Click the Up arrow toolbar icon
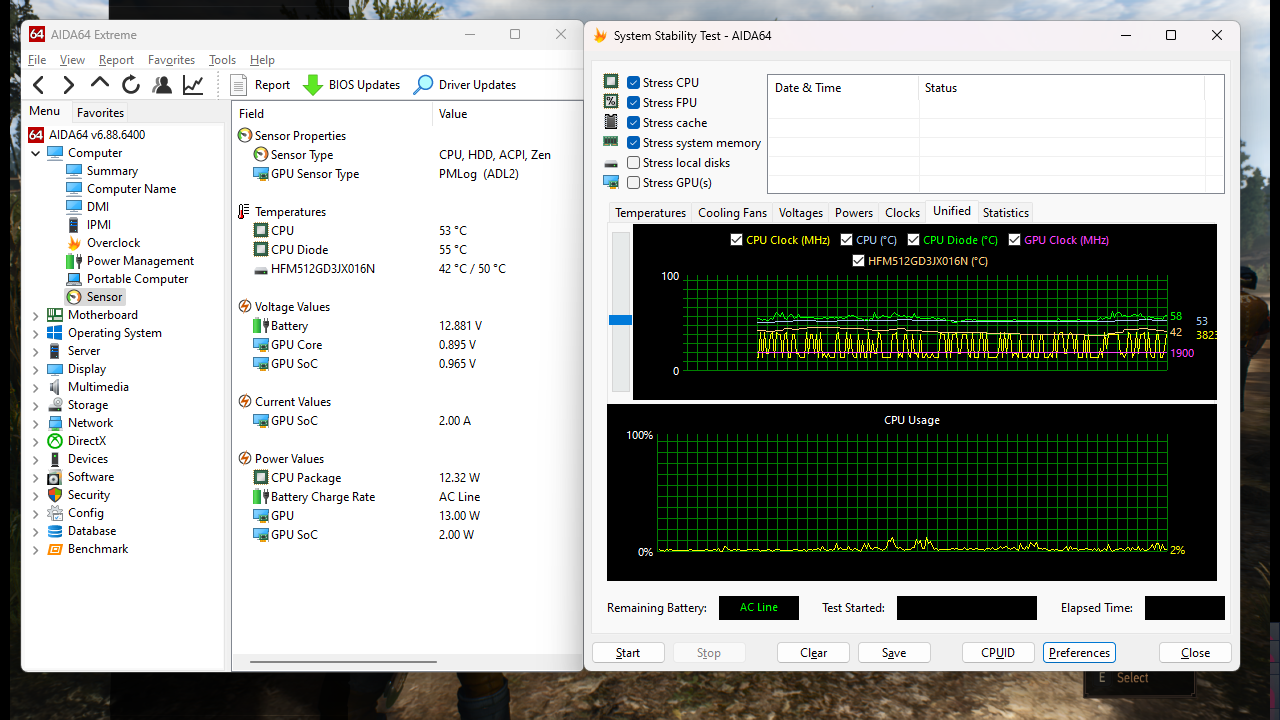1280x720 pixels. (x=100, y=84)
